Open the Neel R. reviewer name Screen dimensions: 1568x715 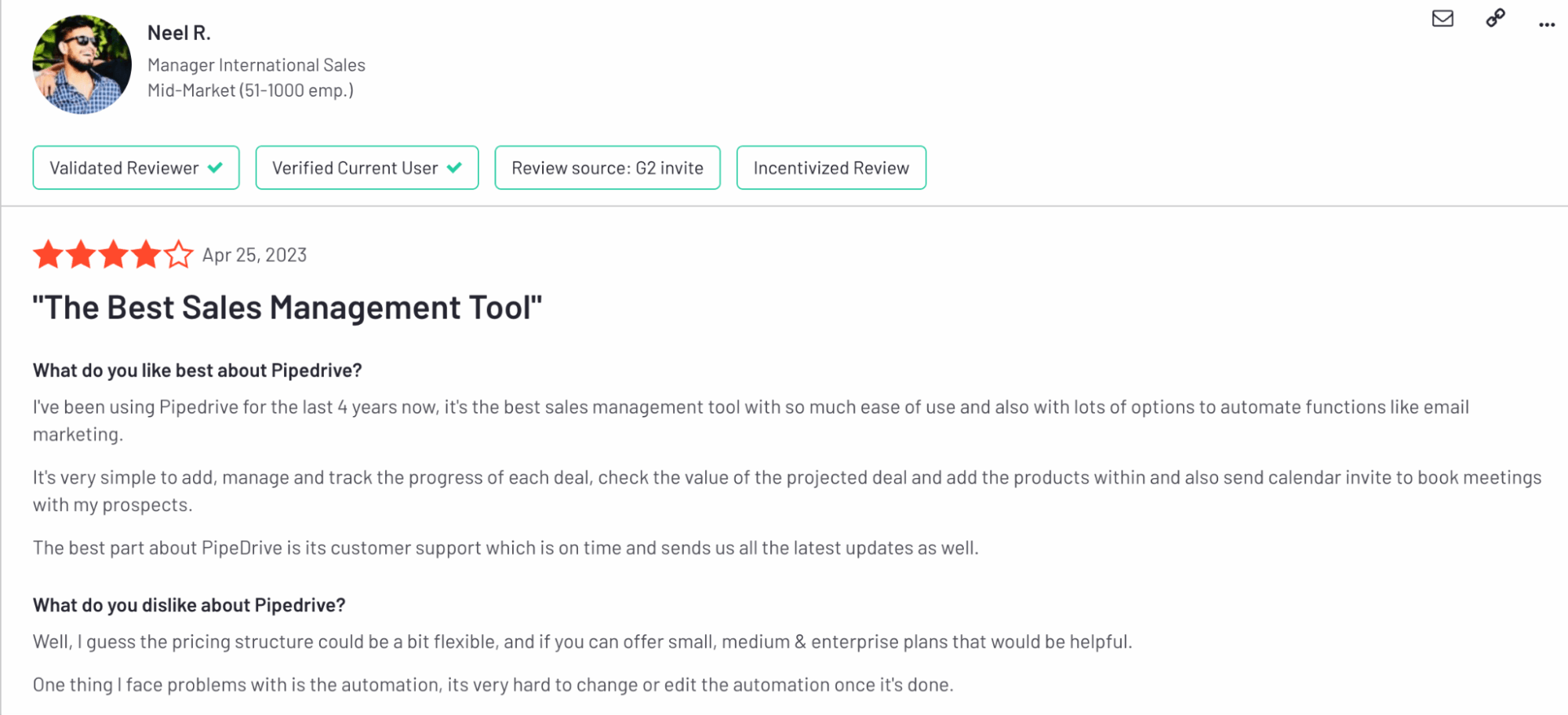point(179,33)
